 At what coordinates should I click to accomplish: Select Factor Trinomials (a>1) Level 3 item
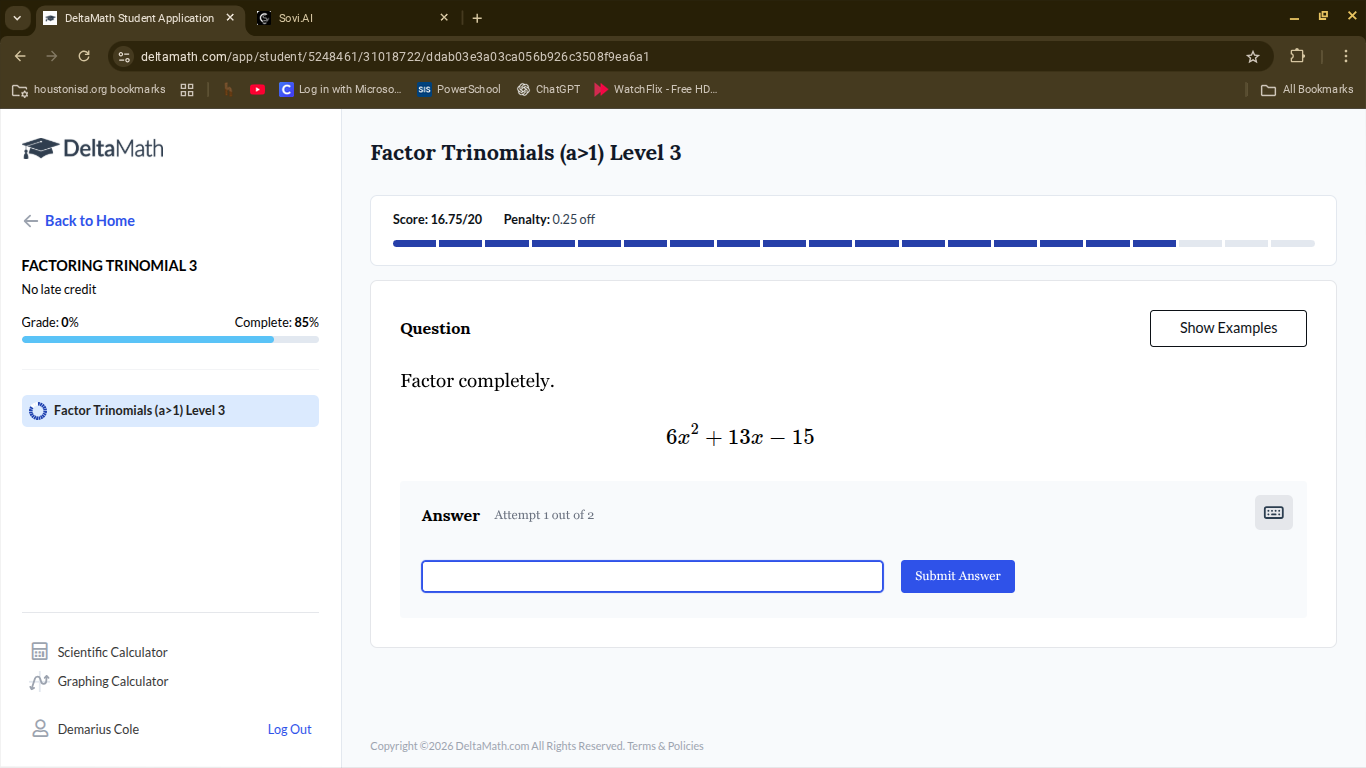pyautogui.click(x=170, y=411)
